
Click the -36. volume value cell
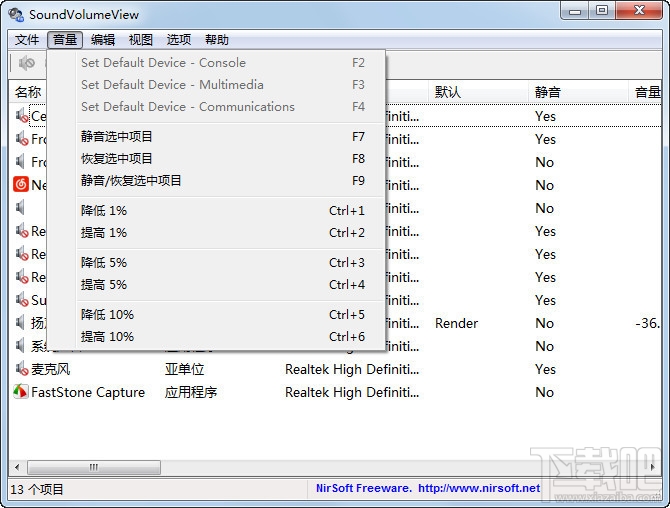[647, 323]
